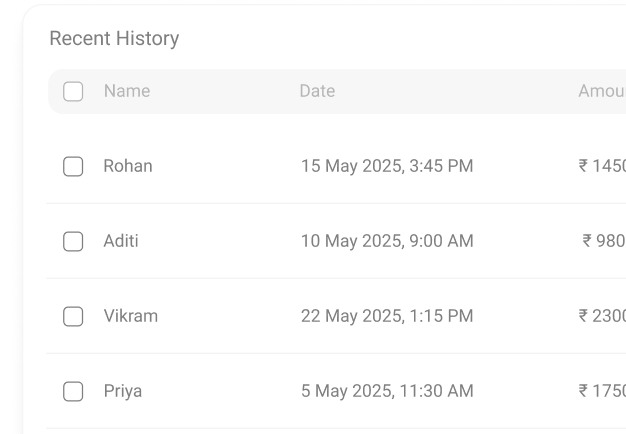Open the Rohan name entry
The image size is (626, 434).
[128, 166]
